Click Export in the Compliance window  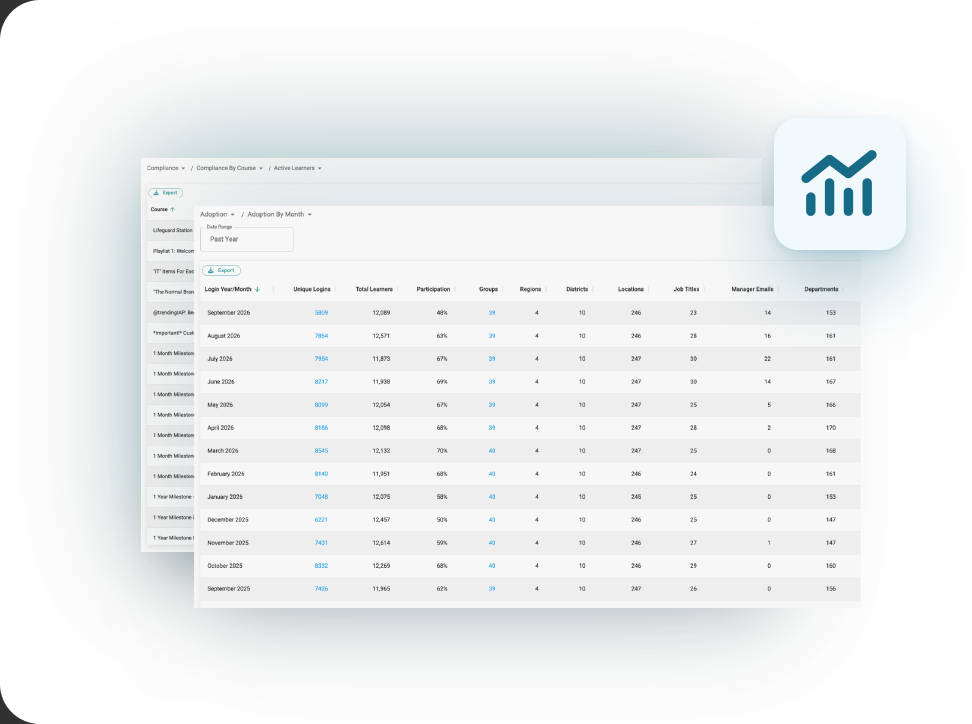166,193
